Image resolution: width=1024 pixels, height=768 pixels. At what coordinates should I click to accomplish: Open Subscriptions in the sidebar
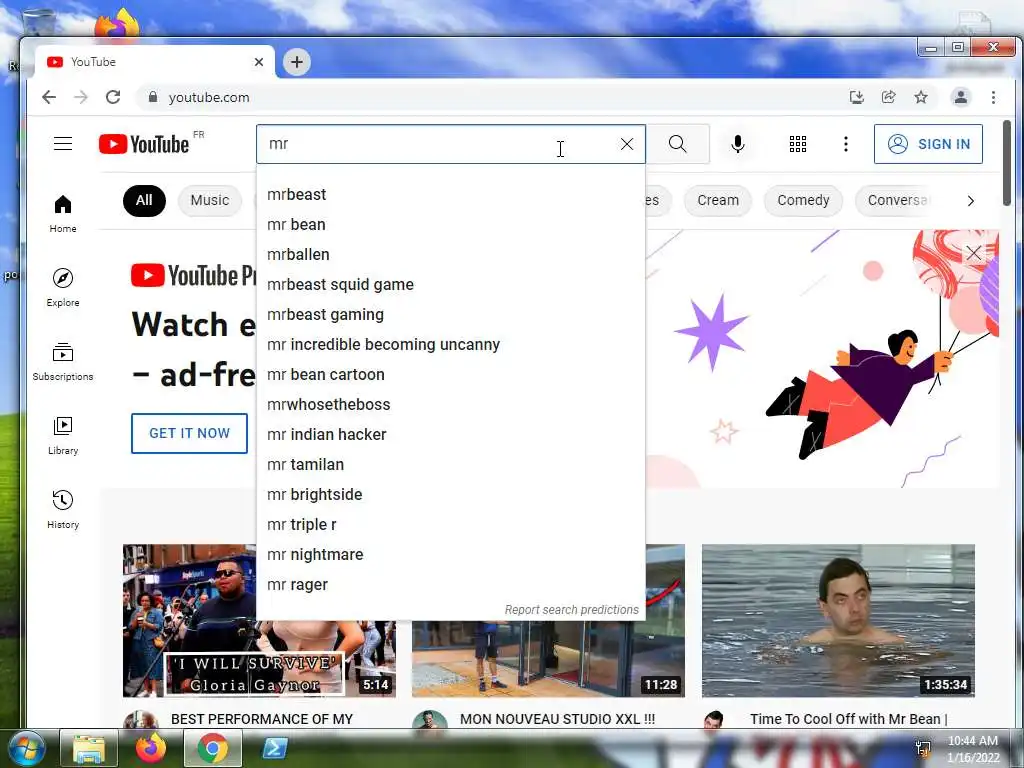click(63, 362)
